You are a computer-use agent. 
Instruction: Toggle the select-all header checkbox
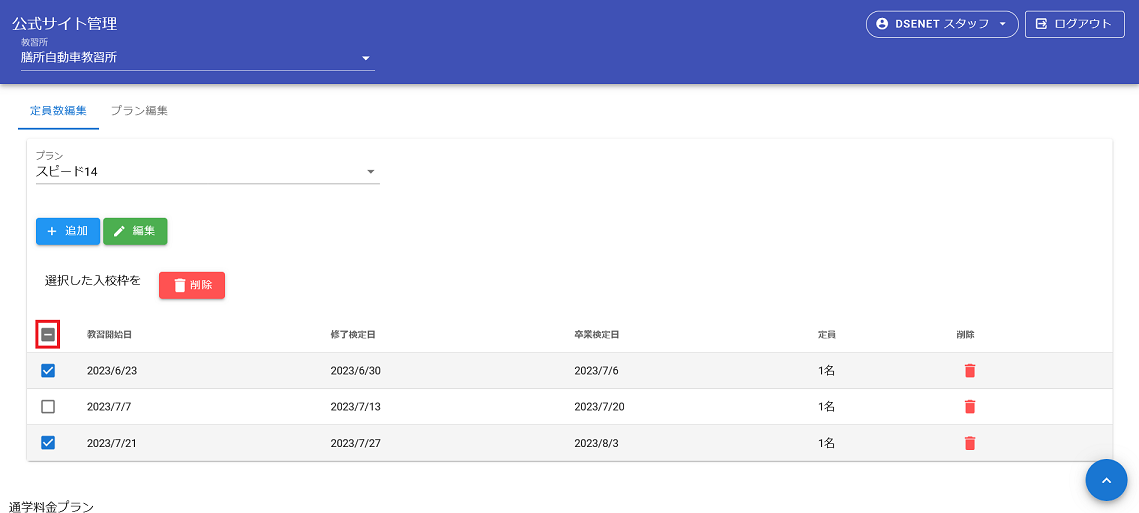tap(48, 335)
